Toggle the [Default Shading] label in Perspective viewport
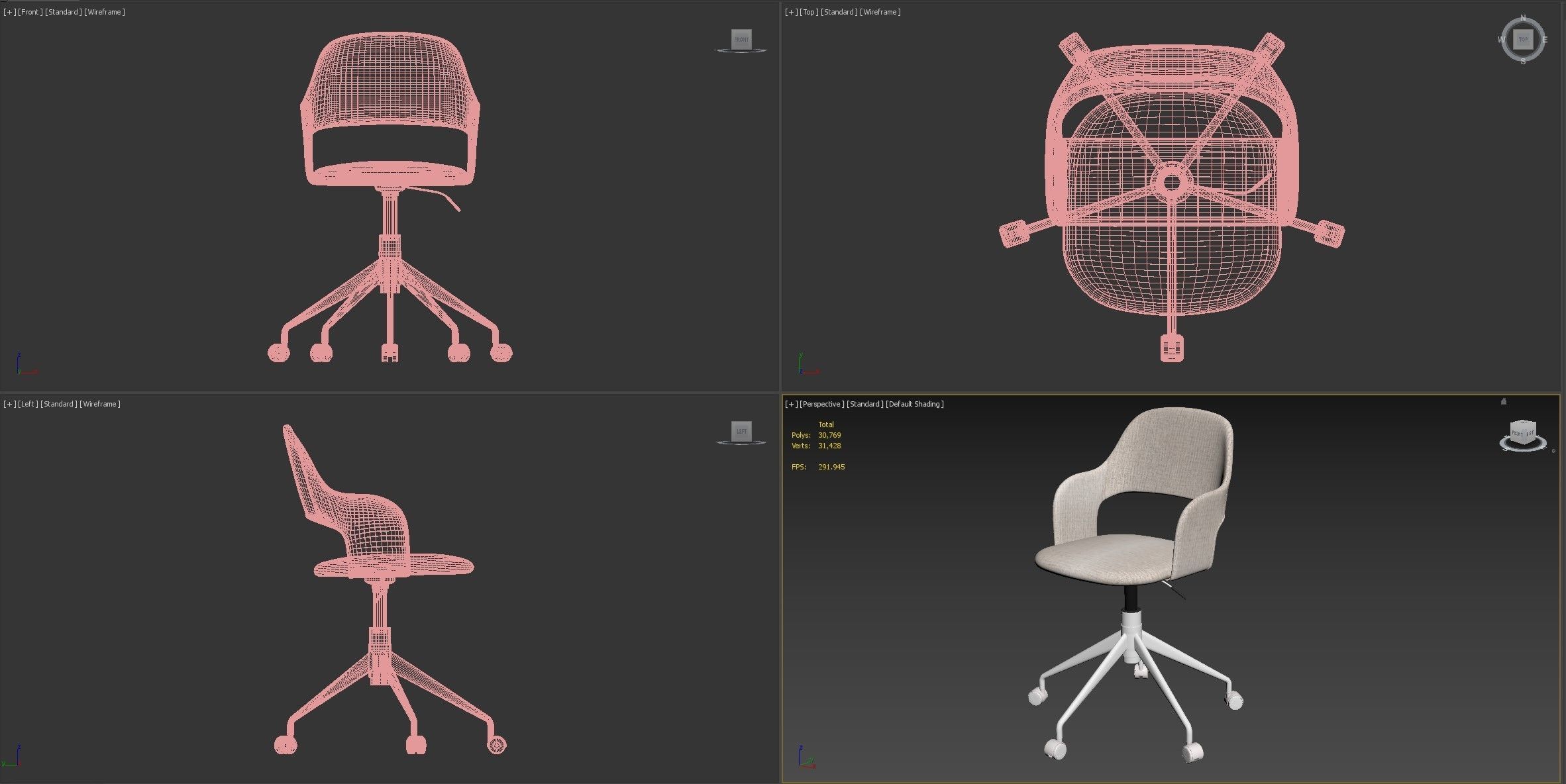The width and height of the screenshot is (1566, 784). point(914,404)
